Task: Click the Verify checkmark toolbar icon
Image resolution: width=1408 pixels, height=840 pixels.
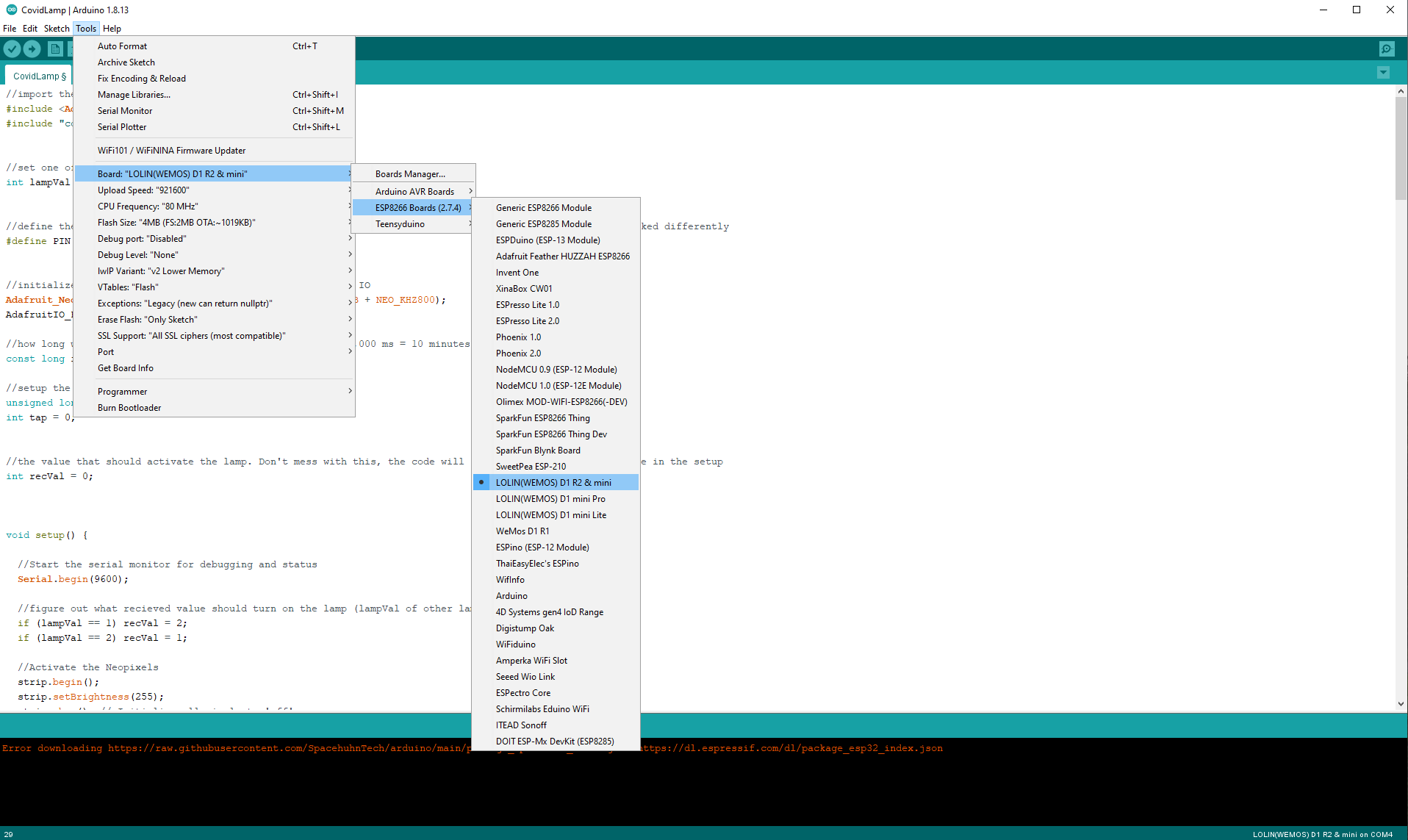Action: coord(12,49)
